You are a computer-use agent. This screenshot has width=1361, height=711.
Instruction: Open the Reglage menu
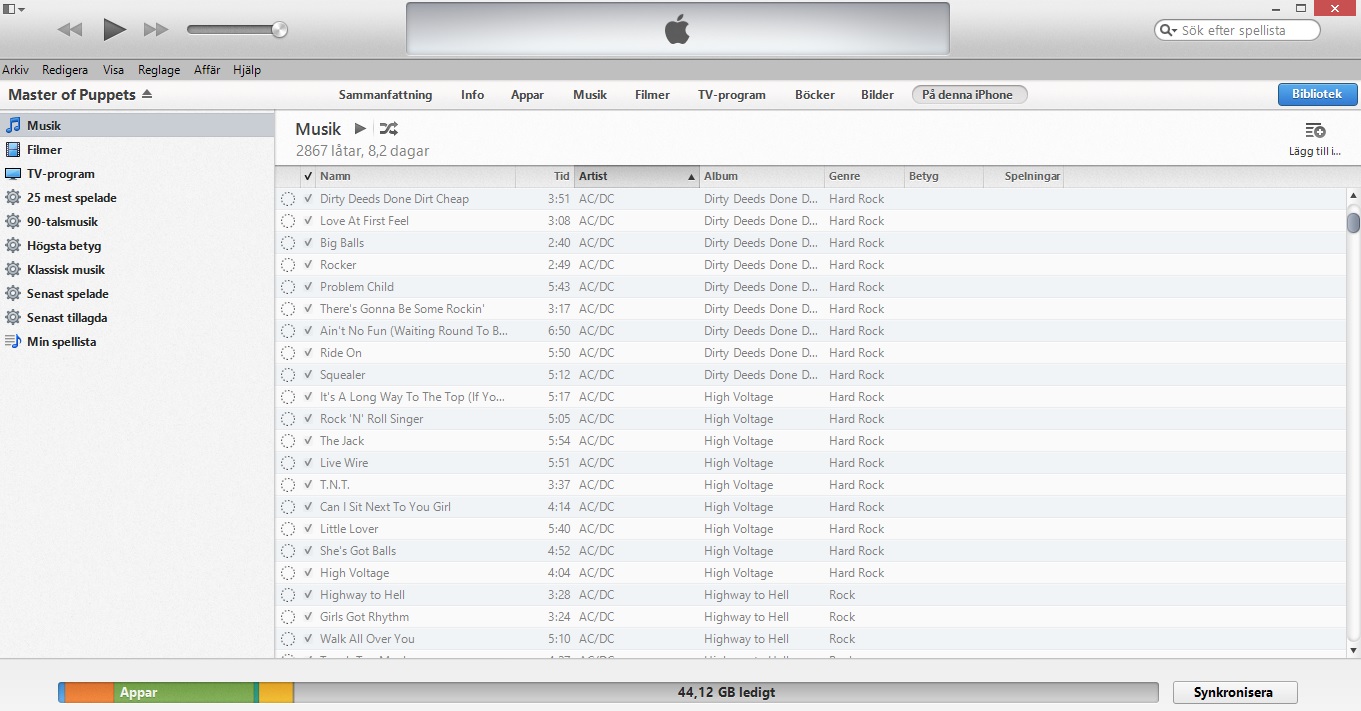click(159, 70)
